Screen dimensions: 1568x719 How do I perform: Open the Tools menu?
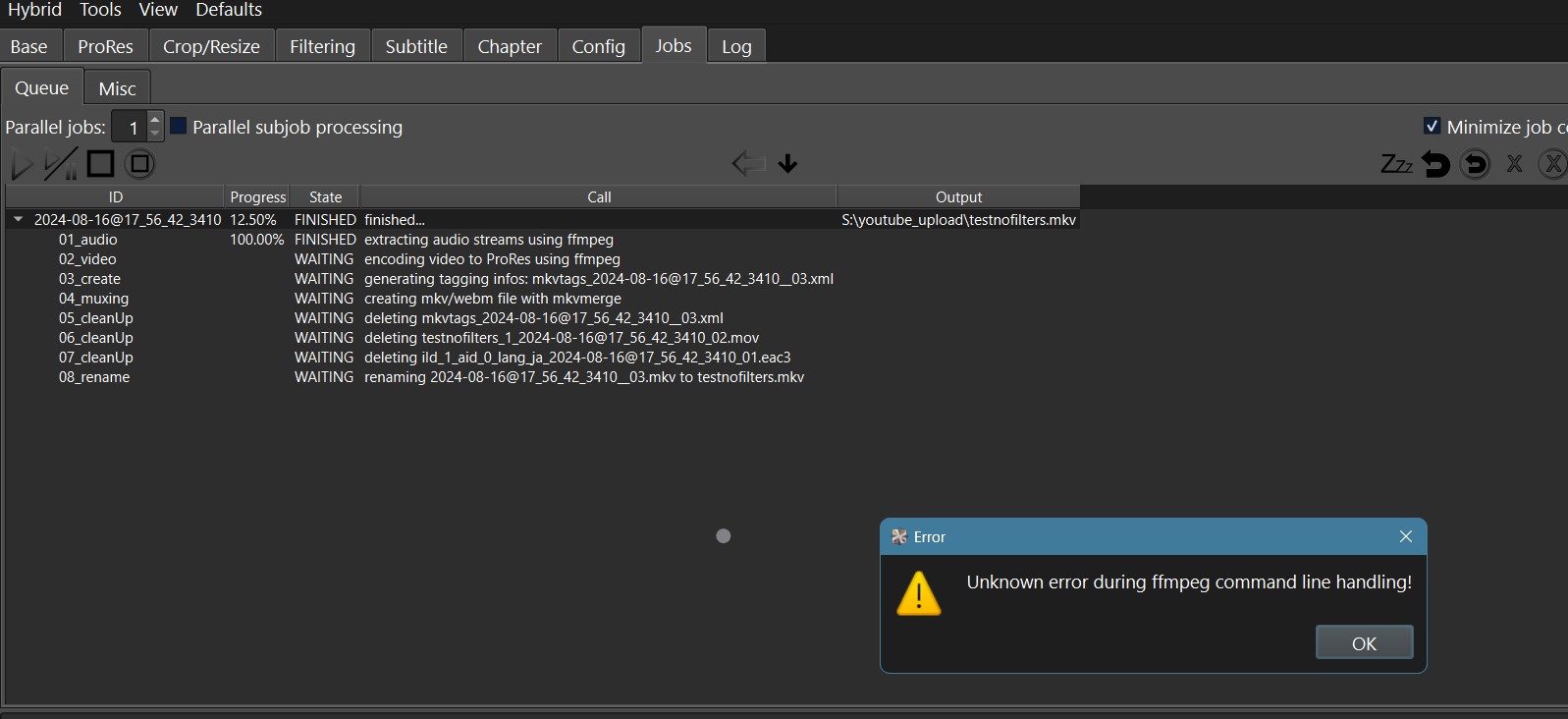point(100,10)
